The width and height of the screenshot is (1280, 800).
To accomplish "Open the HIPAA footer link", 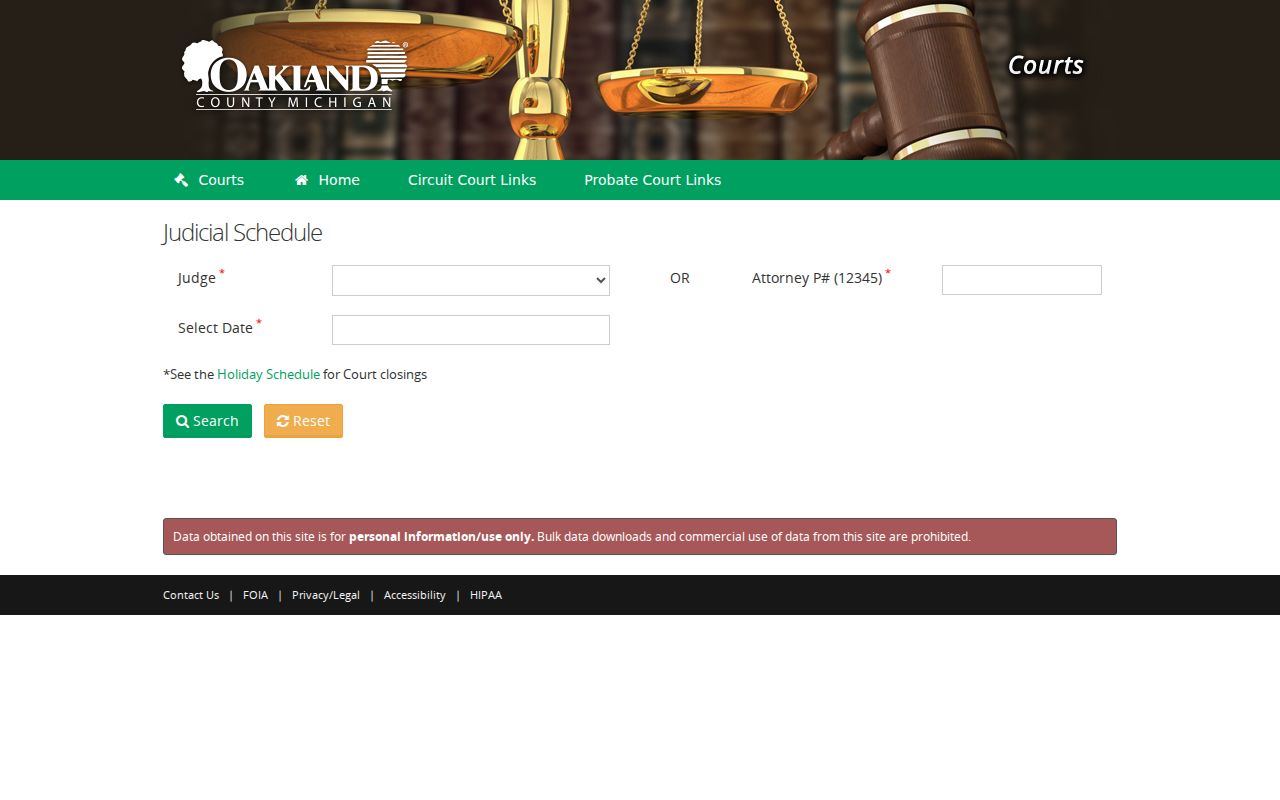I will (486, 595).
